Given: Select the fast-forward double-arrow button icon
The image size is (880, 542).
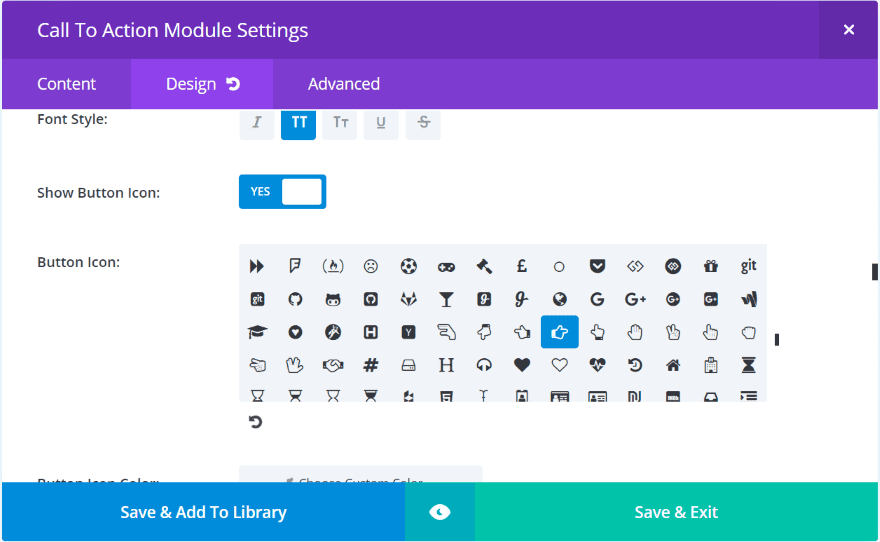Looking at the screenshot, I should (x=257, y=266).
